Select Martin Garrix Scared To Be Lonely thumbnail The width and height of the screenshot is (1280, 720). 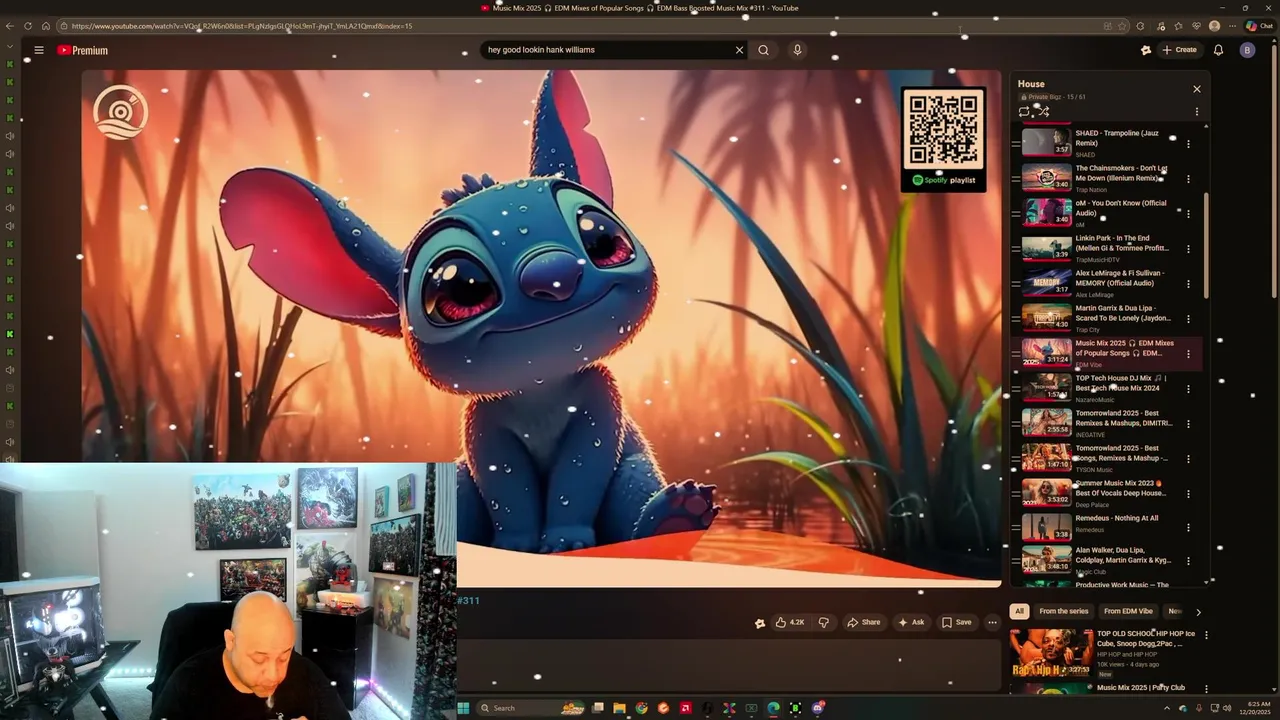pyautogui.click(x=1046, y=318)
